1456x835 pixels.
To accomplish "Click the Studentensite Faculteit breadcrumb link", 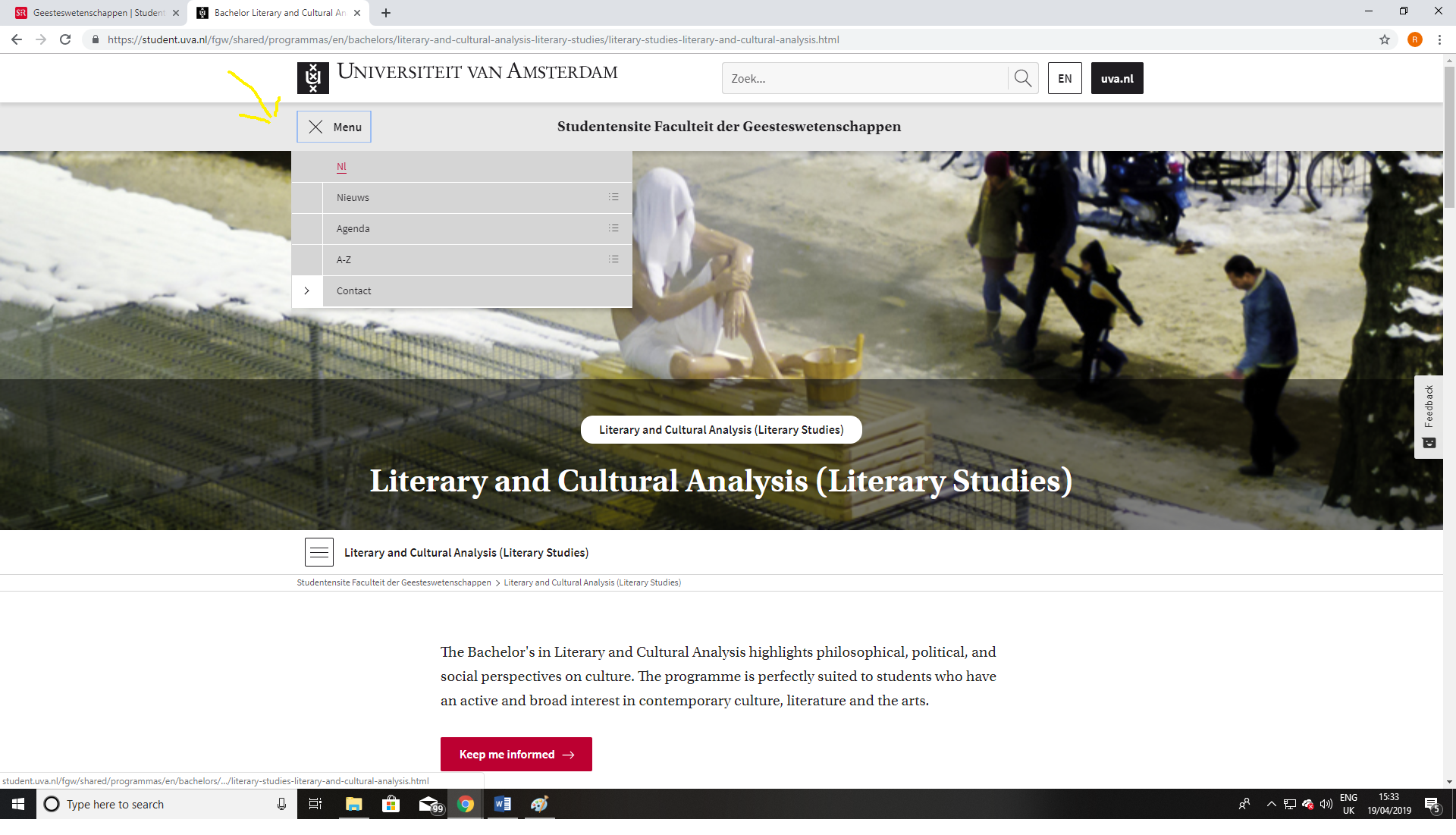I will (x=394, y=582).
